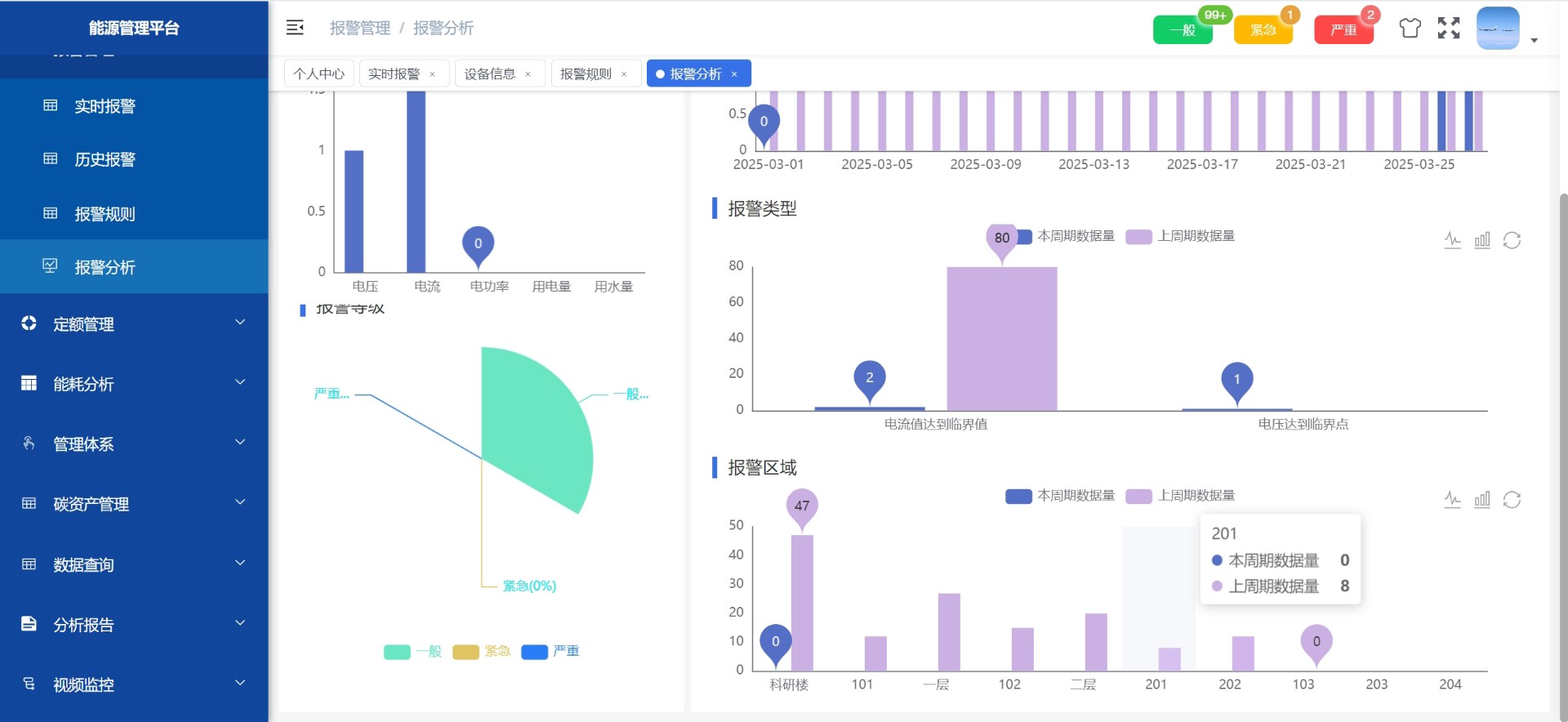The width and height of the screenshot is (1568, 722).
Task: Toggle fullscreen mode icon
Action: (x=1449, y=29)
